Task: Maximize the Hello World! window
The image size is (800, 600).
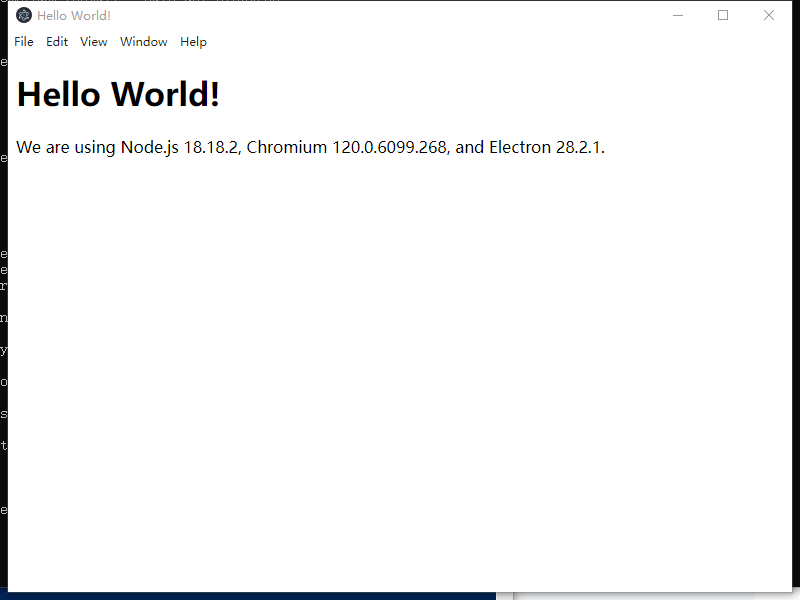Action: (723, 15)
